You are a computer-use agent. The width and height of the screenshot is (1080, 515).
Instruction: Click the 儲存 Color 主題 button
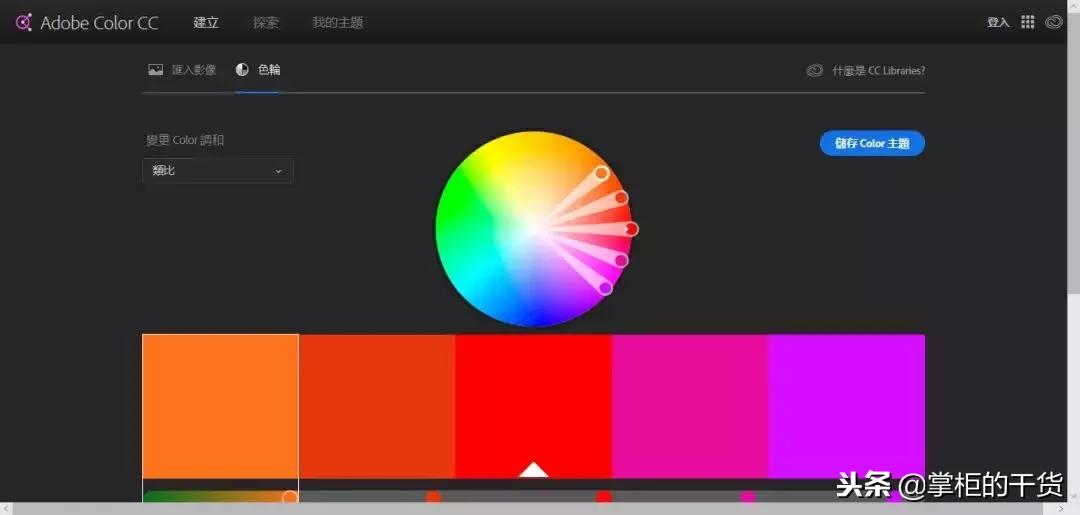(x=872, y=143)
